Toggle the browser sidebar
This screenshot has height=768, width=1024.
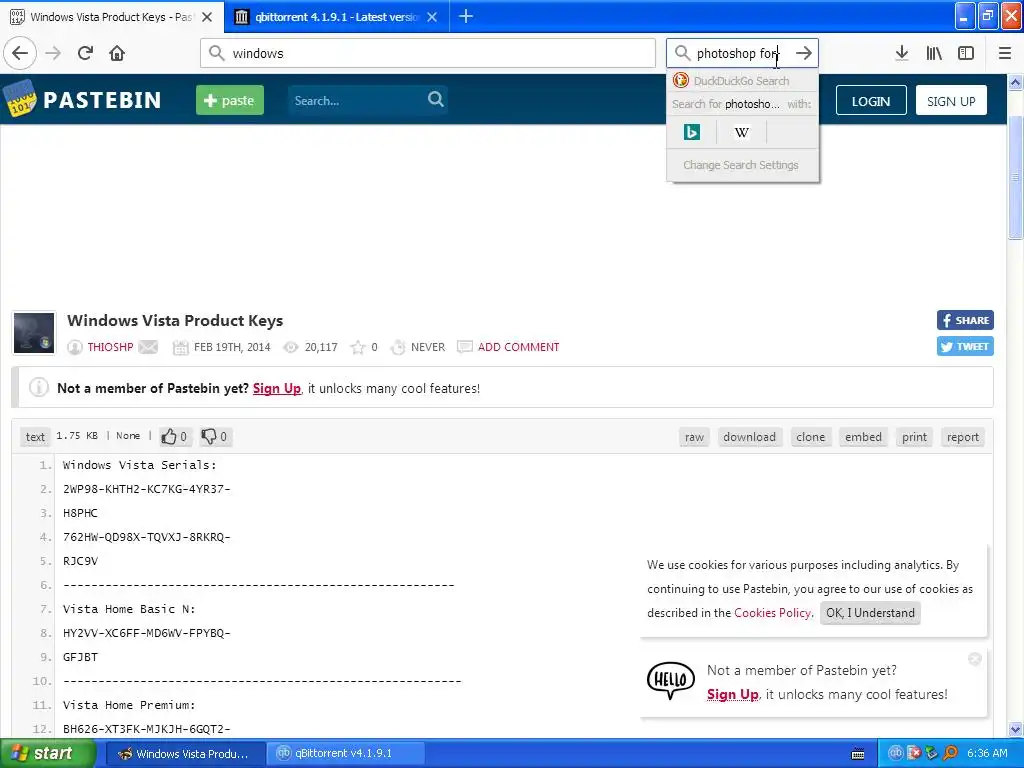point(966,53)
